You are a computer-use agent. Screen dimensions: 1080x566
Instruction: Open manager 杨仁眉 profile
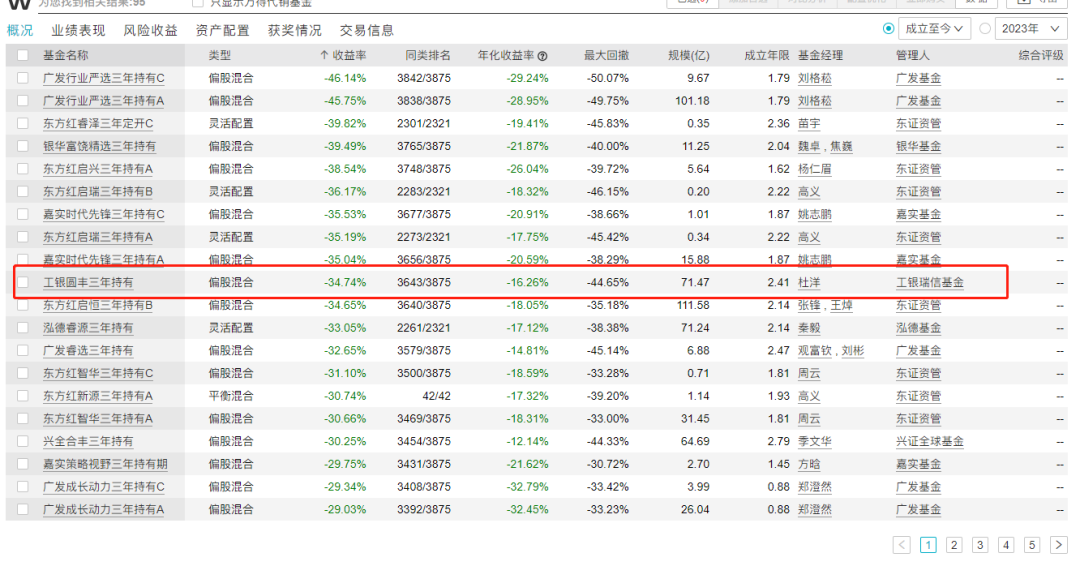pyautogui.click(x=815, y=169)
